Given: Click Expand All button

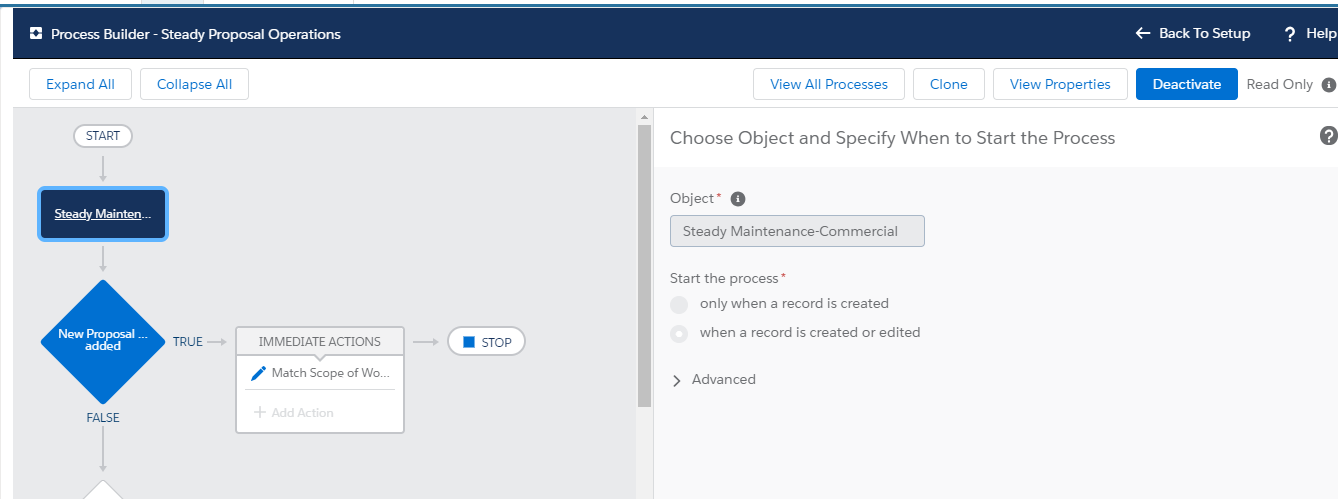Looking at the screenshot, I should click(80, 85).
